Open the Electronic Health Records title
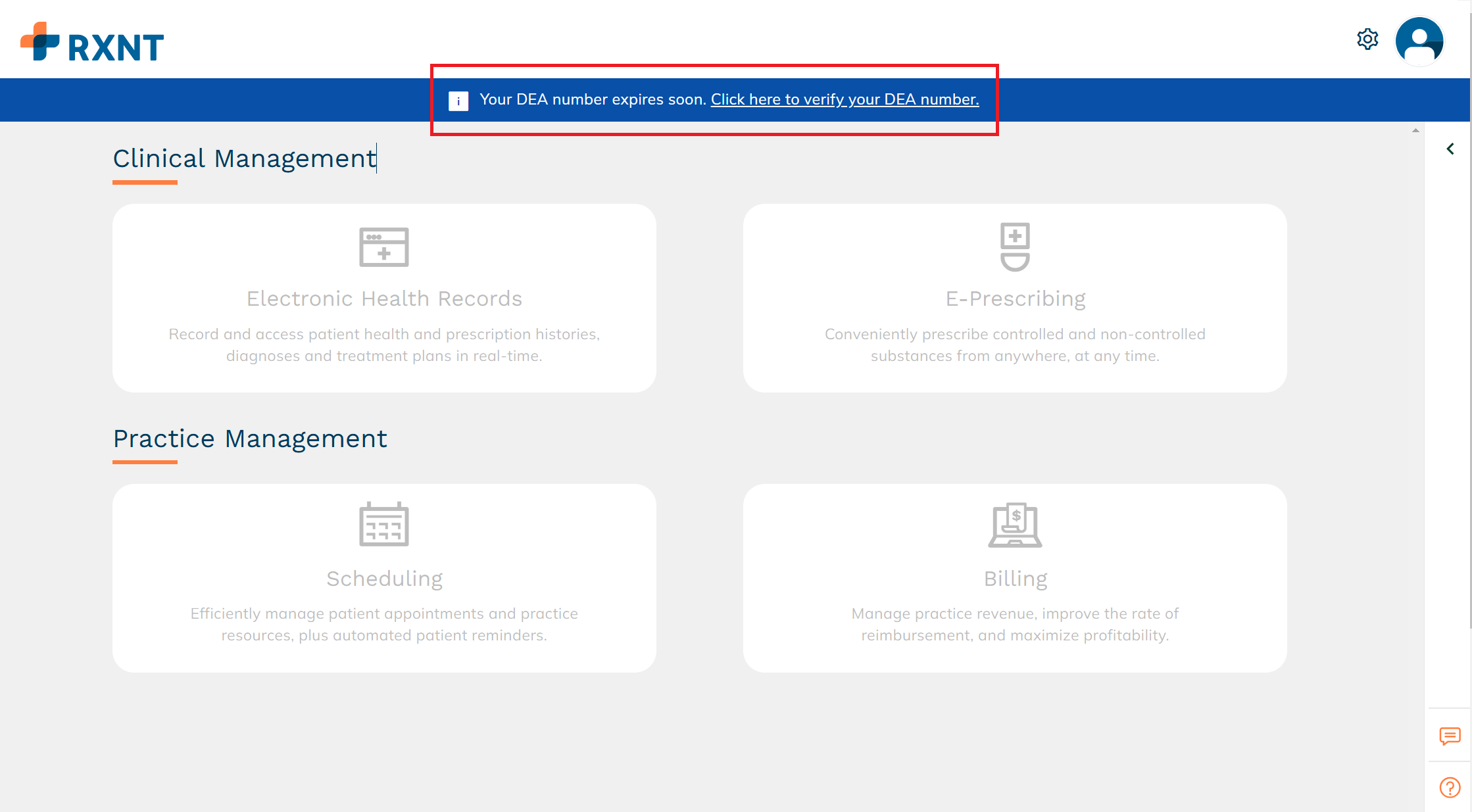1472x812 pixels. pos(384,299)
